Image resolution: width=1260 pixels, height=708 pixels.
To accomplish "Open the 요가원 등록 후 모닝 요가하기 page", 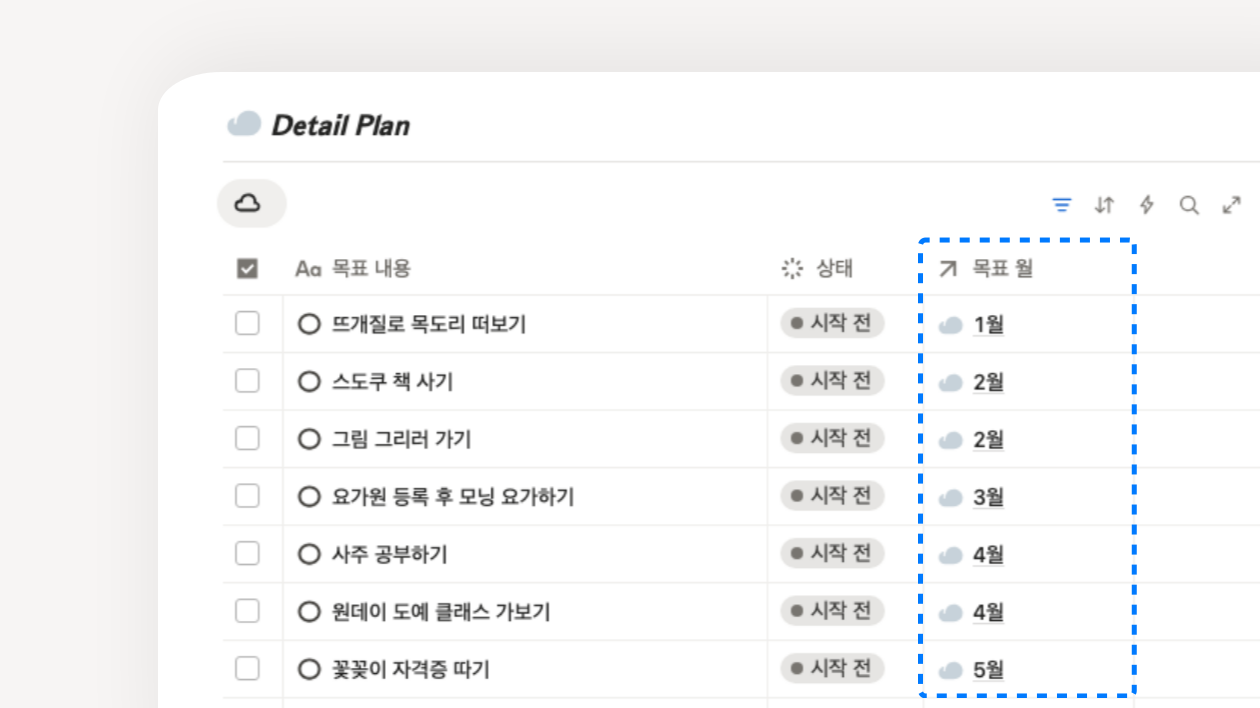I will tap(452, 496).
